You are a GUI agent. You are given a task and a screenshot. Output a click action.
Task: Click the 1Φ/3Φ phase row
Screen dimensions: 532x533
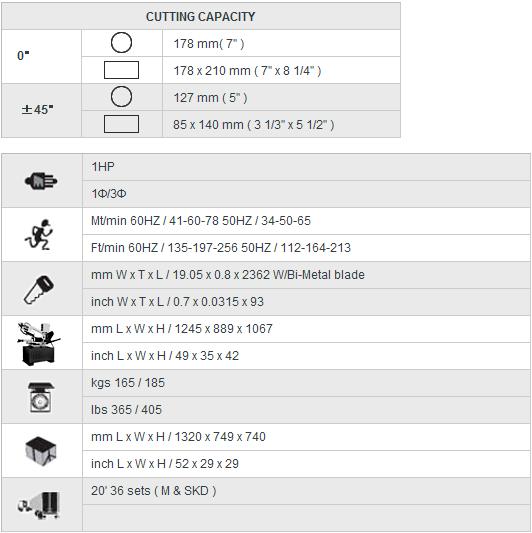[306, 194]
